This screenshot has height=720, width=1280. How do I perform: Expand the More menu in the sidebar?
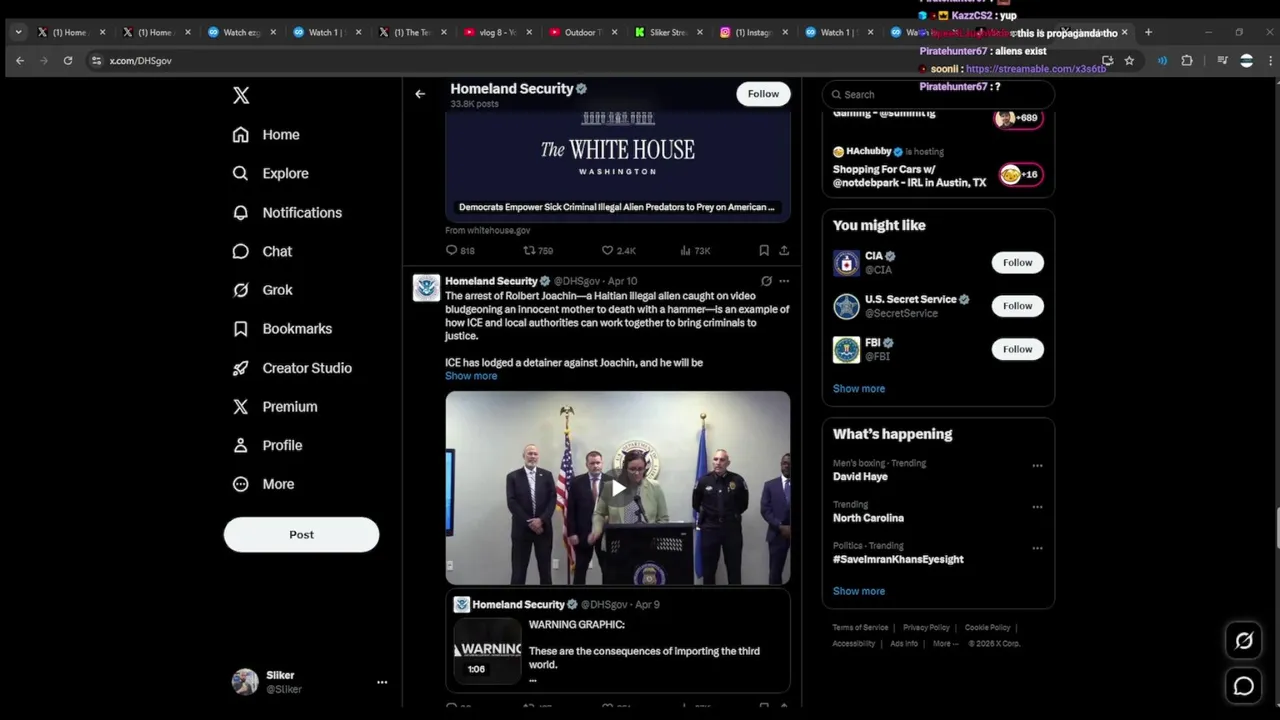click(x=264, y=484)
